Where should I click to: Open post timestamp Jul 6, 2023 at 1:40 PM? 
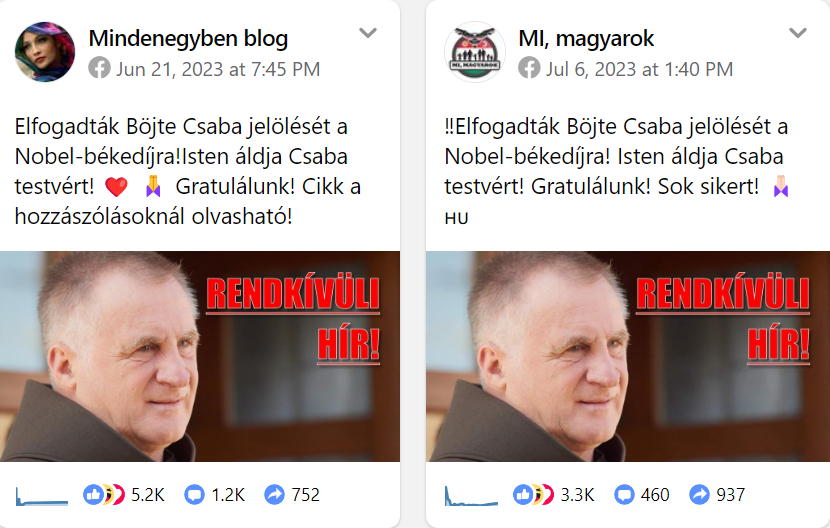(x=639, y=69)
